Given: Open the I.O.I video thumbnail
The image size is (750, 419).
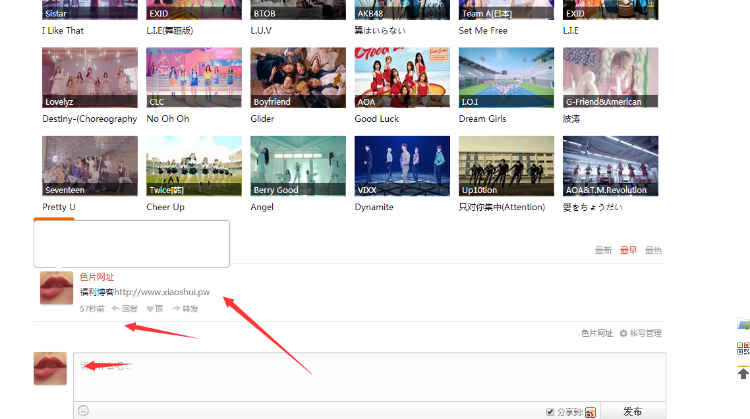Looking at the screenshot, I should pyautogui.click(x=507, y=77).
